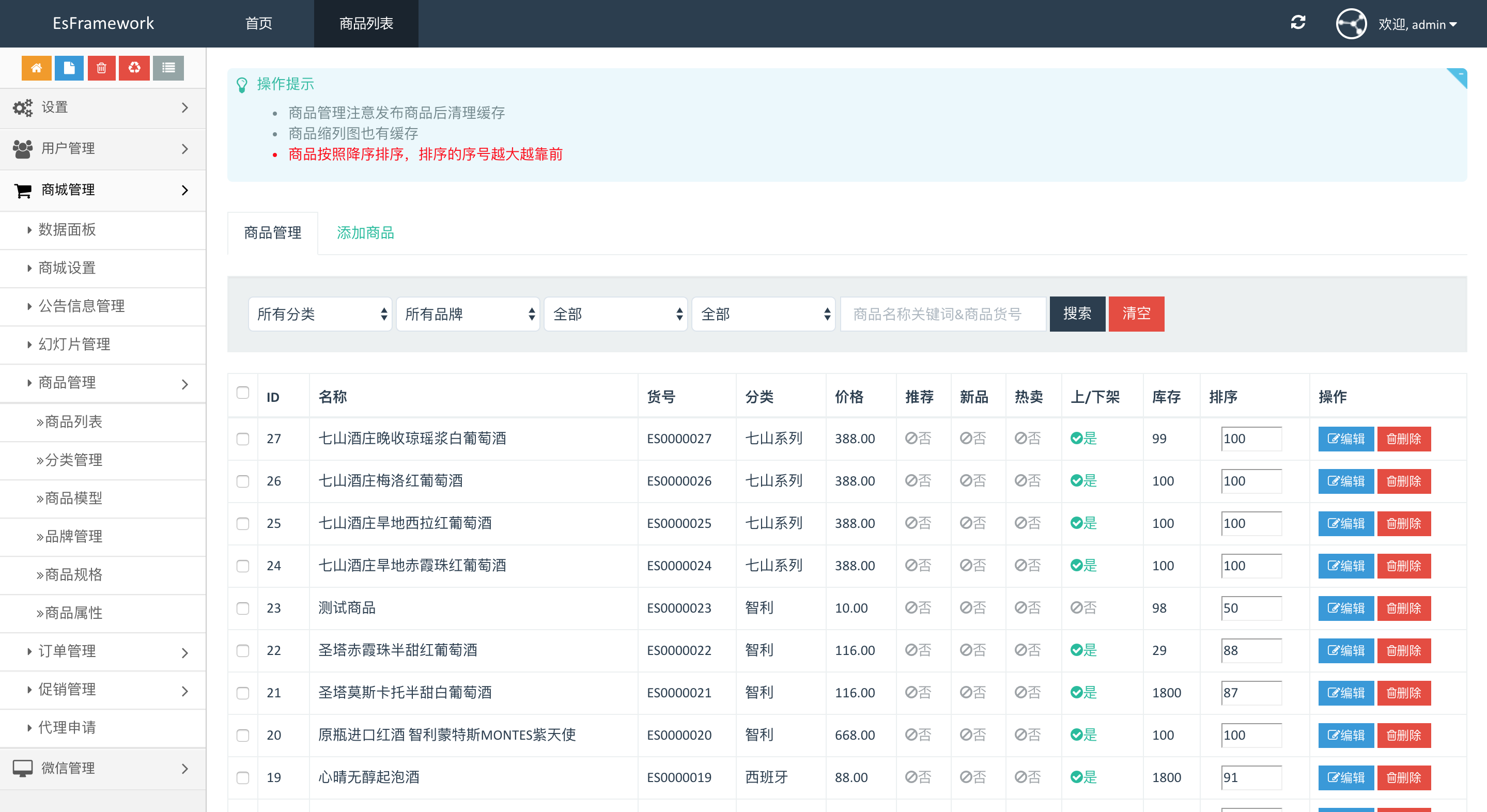Open the 所有分类 category dropdown
The height and width of the screenshot is (812, 1487).
point(320,314)
